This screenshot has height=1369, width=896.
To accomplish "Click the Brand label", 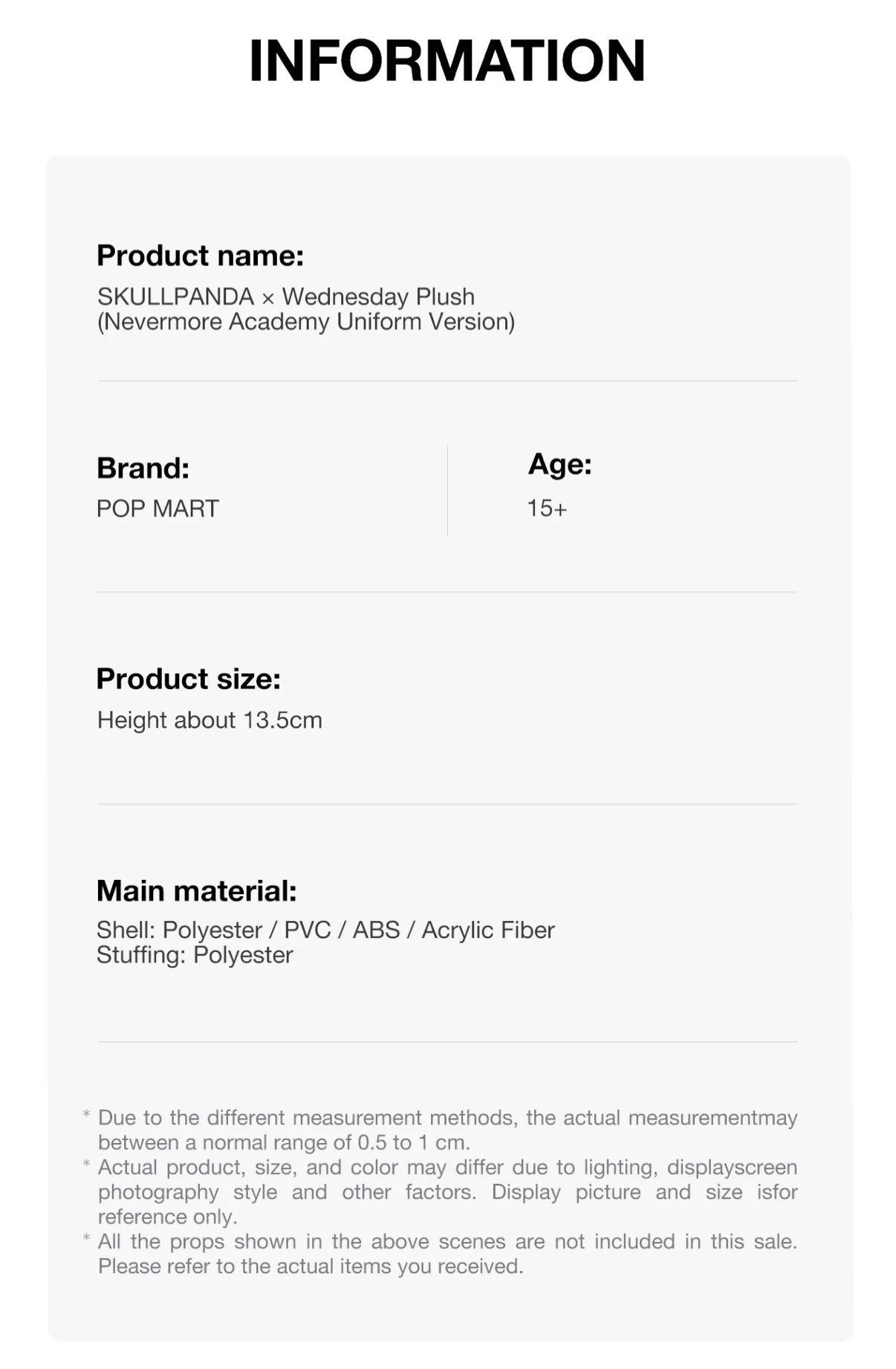I will click(x=143, y=468).
